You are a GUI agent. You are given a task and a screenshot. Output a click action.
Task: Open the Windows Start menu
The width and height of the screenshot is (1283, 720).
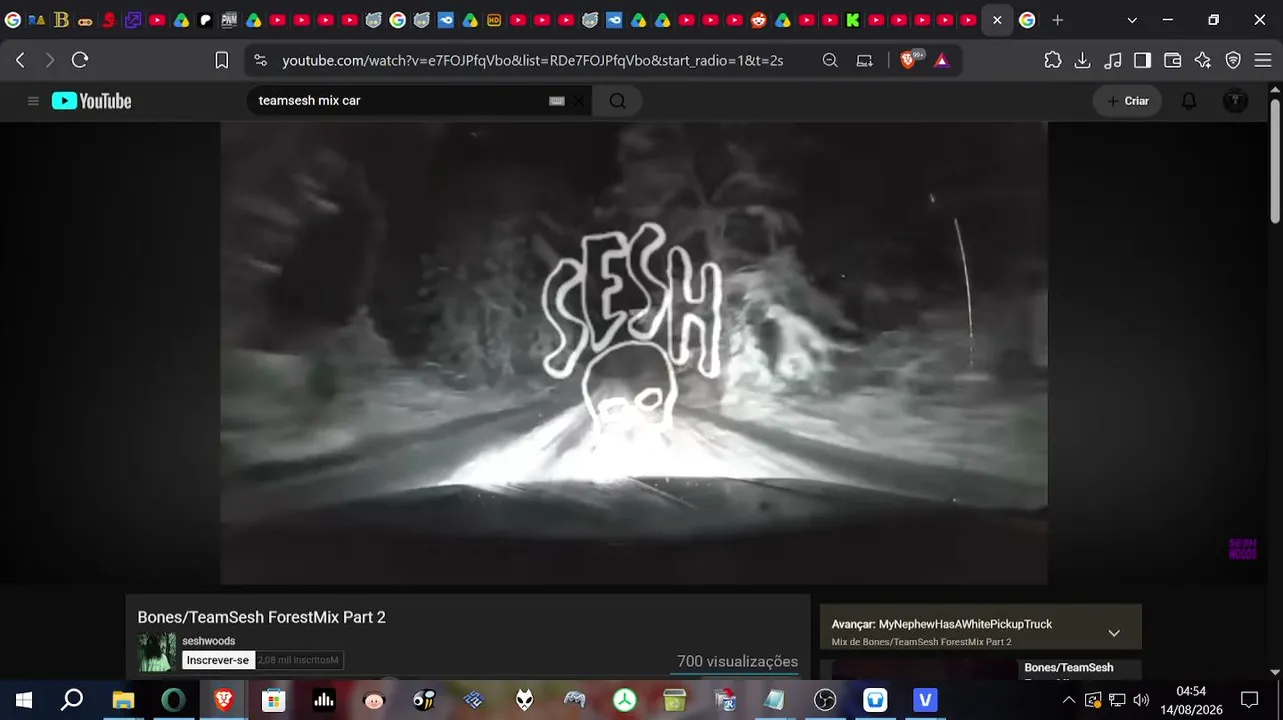coord(24,700)
